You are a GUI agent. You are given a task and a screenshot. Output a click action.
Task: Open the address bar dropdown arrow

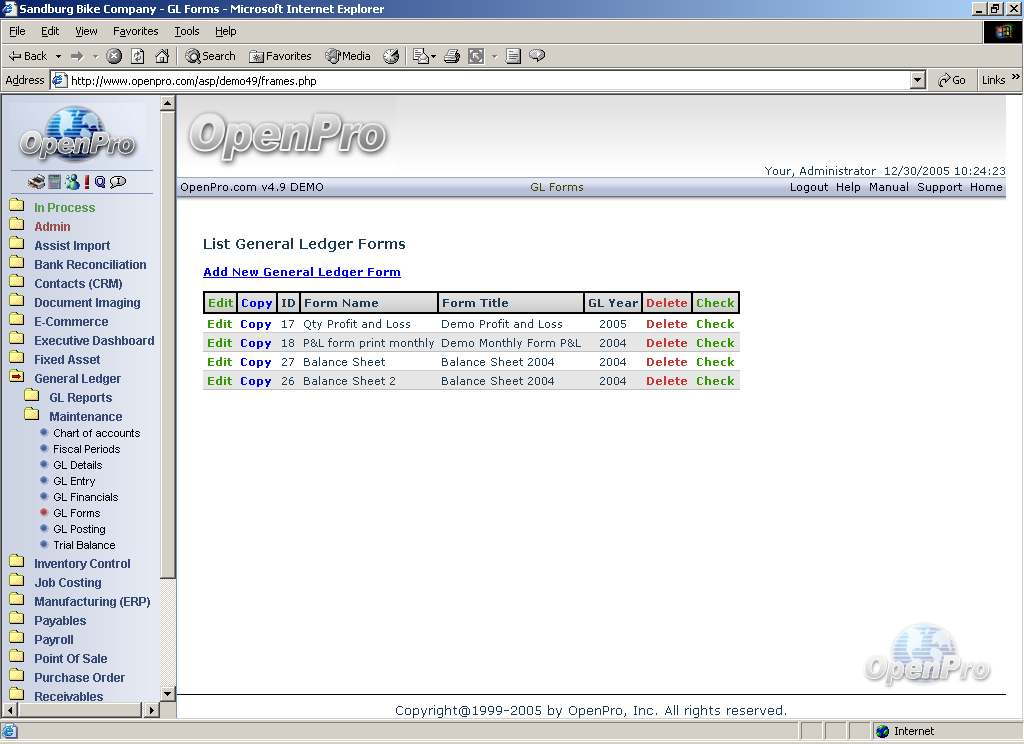(918, 80)
